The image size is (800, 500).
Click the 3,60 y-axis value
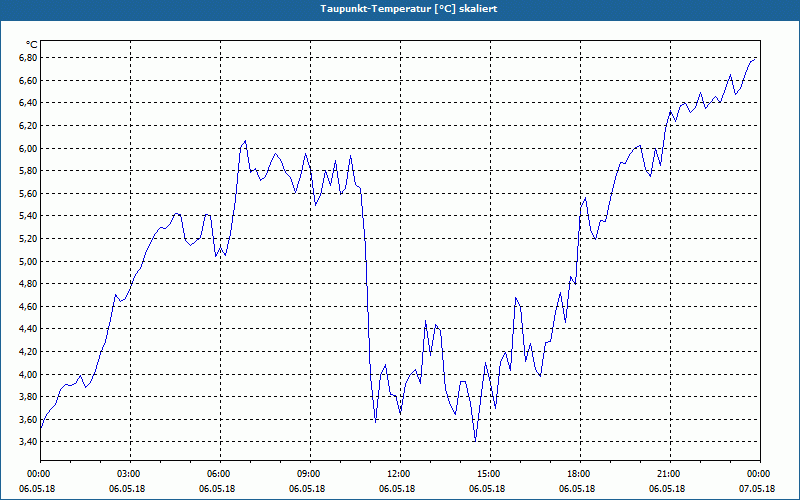point(29,419)
